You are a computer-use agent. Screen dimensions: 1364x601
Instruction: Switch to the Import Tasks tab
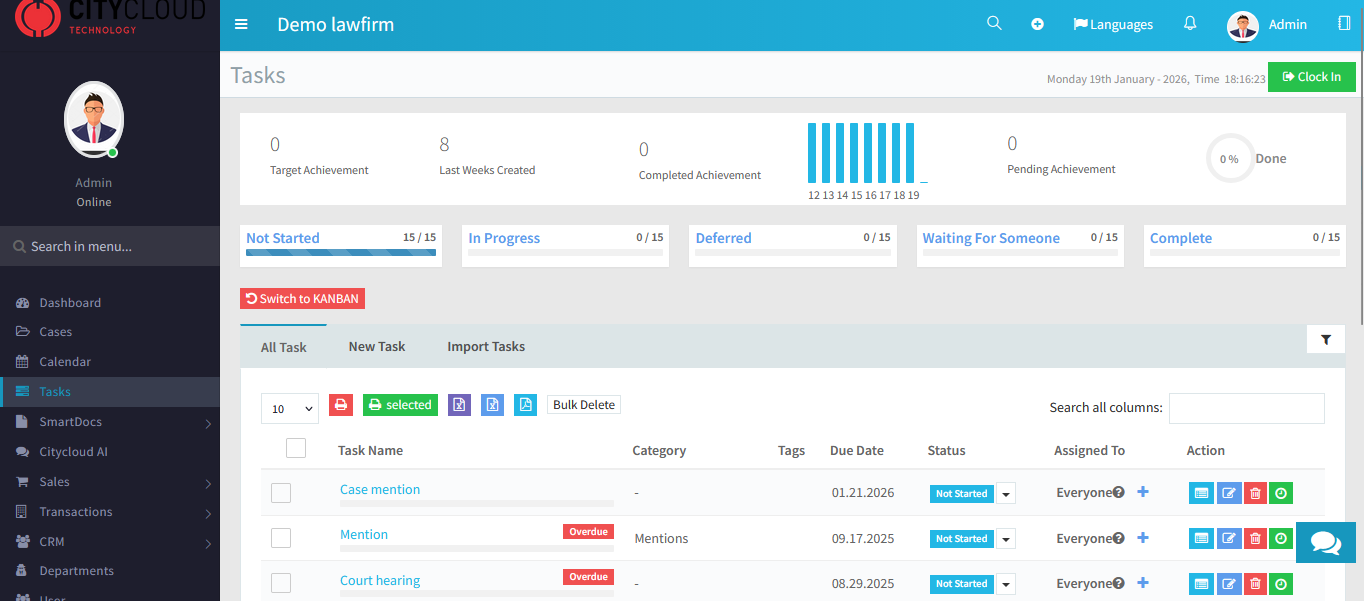[x=486, y=346]
